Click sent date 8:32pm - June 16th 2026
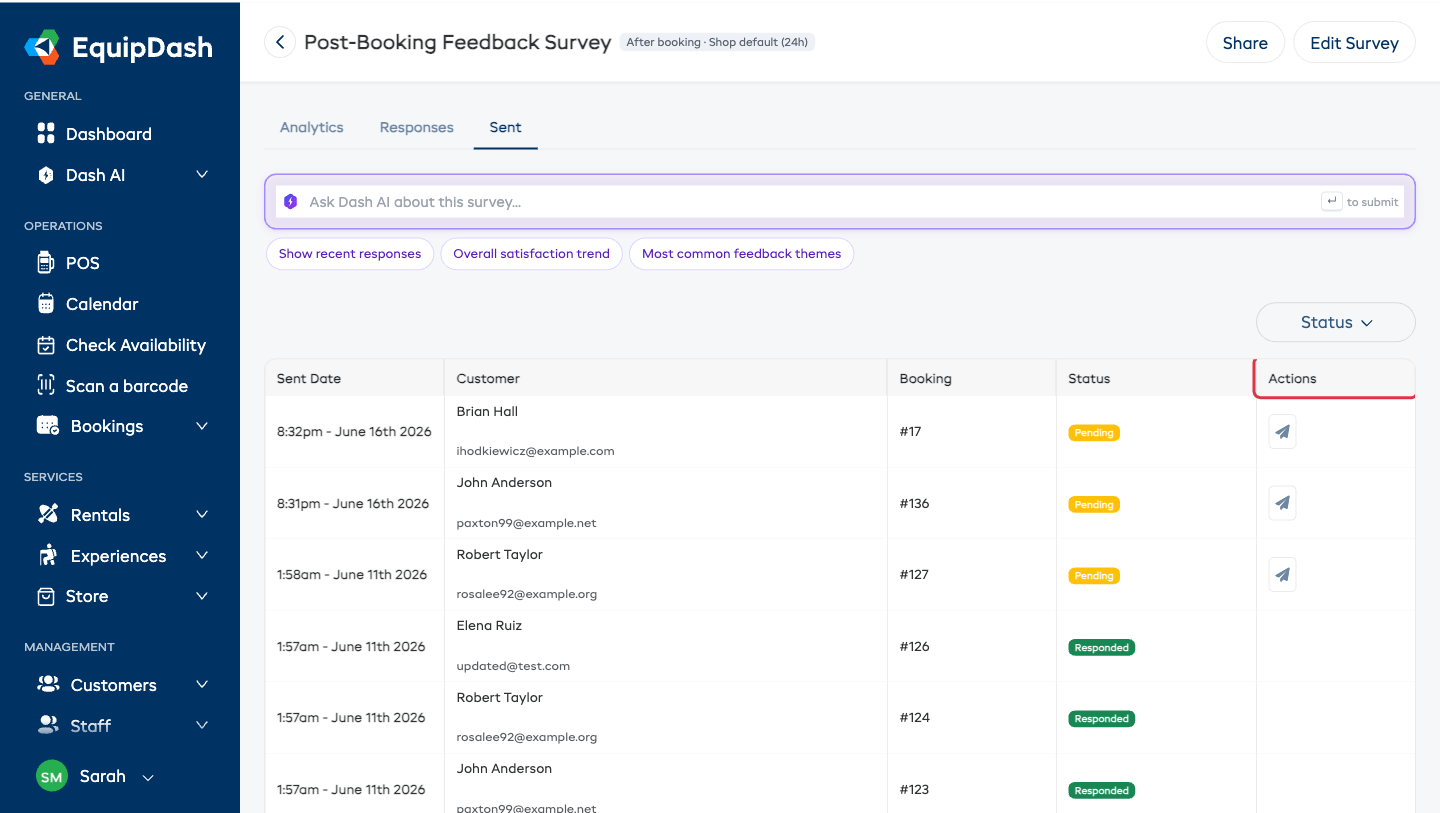The width and height of the screenshot is (1440, 813). pyautogui.click(x=354, y=432)
